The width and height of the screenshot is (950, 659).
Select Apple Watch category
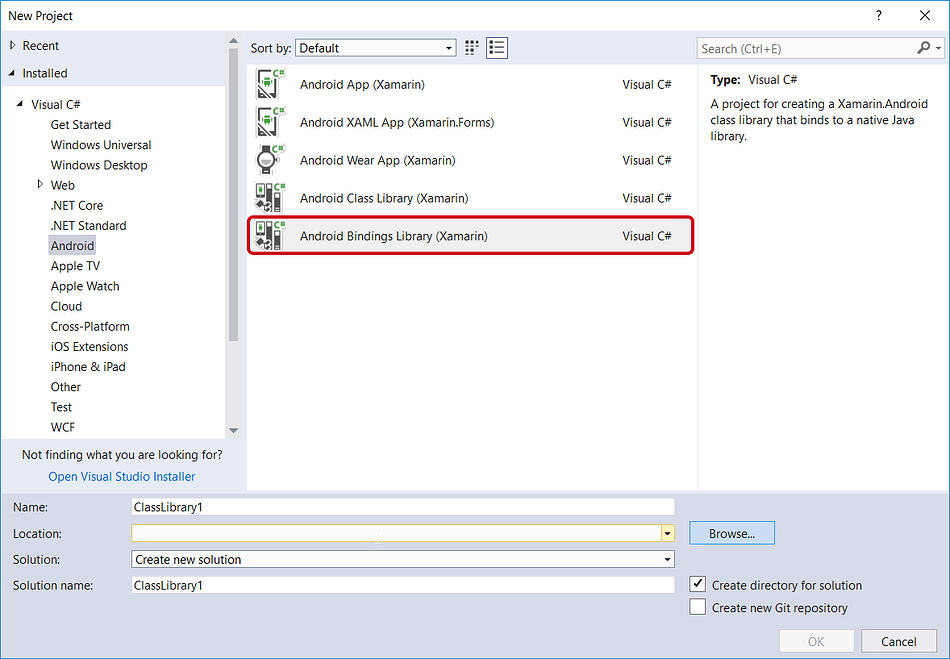tap(85, 286)
